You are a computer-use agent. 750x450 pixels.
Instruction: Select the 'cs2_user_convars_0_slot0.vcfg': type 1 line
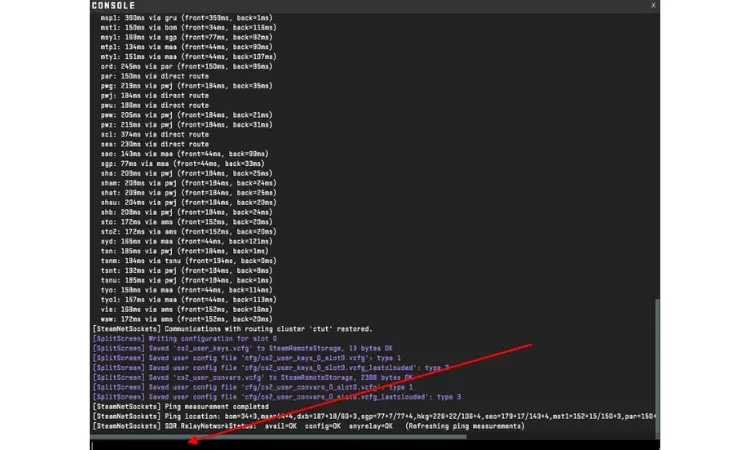253,387
